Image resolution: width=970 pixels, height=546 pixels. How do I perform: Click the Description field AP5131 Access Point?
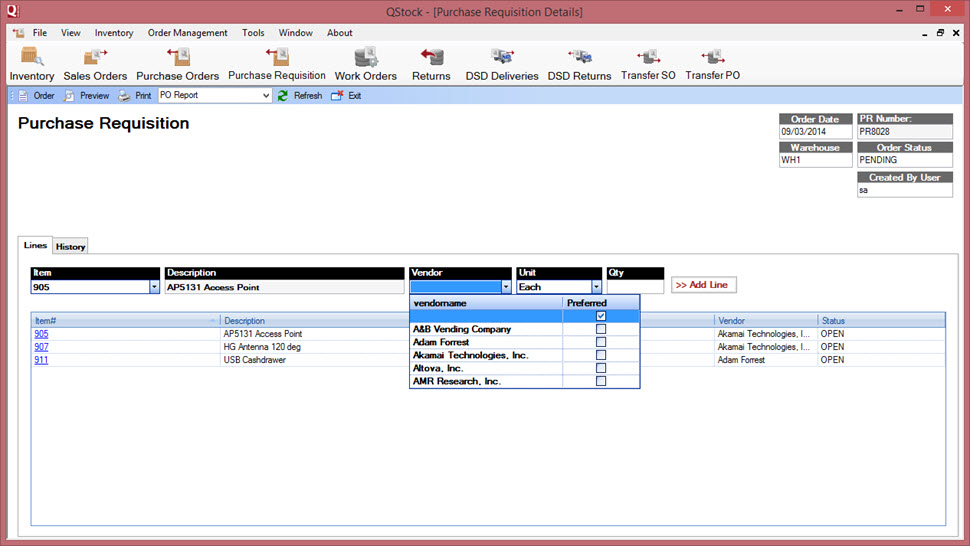(x=285, y=287)
